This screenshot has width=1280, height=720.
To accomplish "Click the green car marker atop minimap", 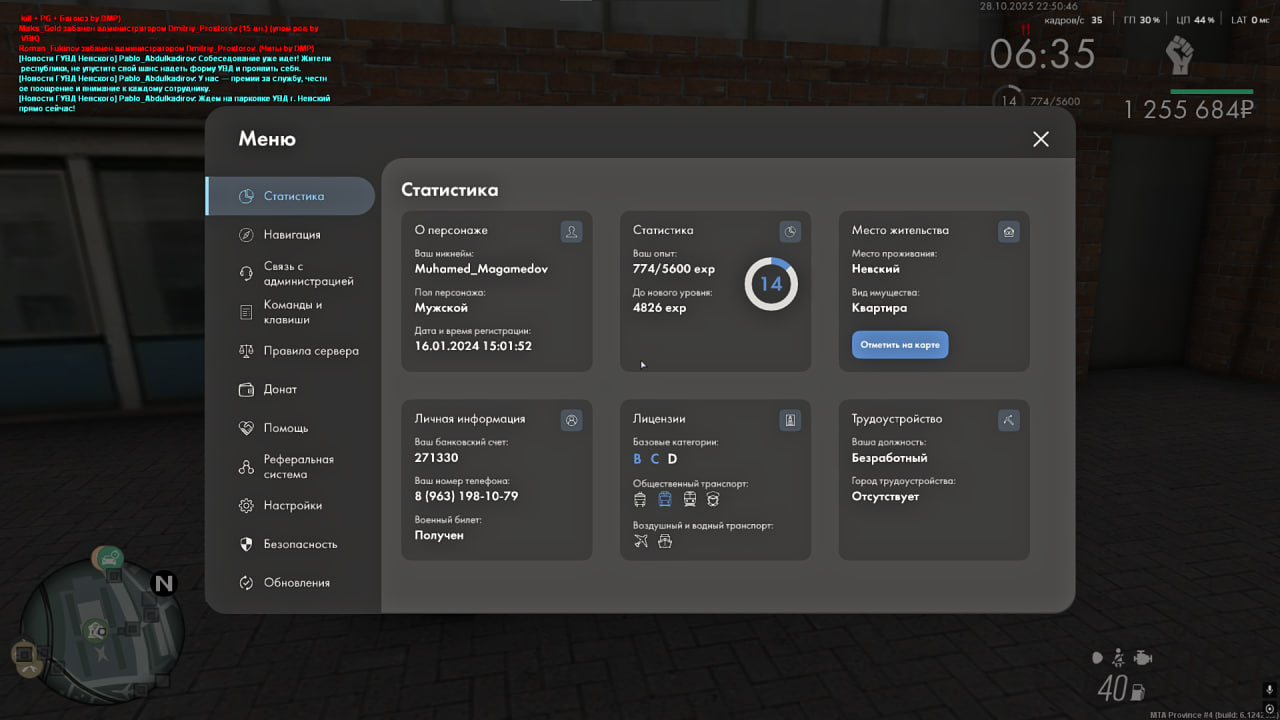I will tap(109, 558).
